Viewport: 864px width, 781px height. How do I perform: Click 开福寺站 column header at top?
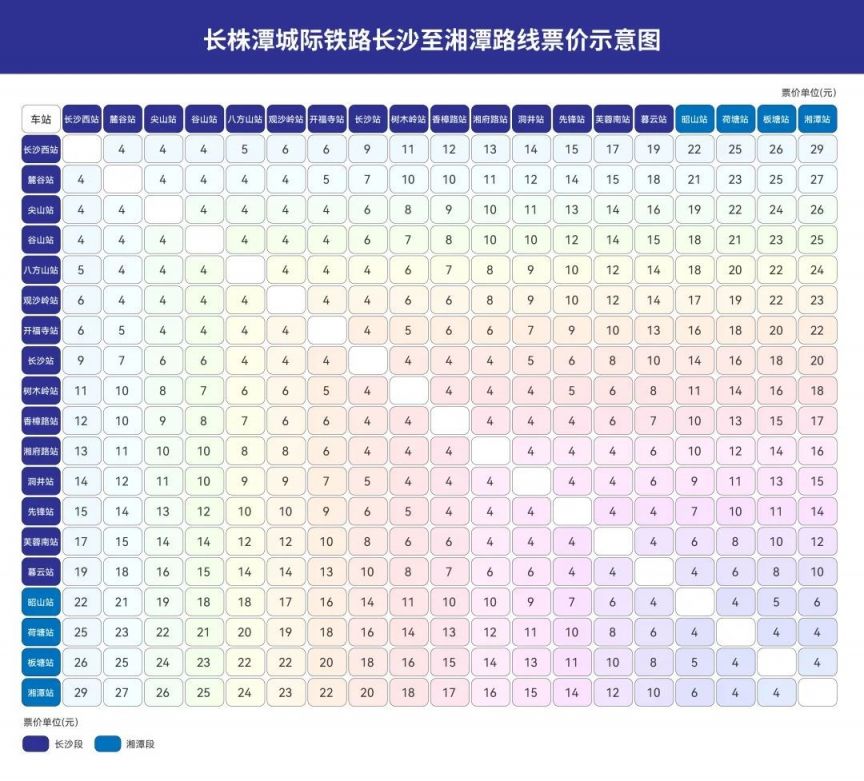click(x=326, y=119)
